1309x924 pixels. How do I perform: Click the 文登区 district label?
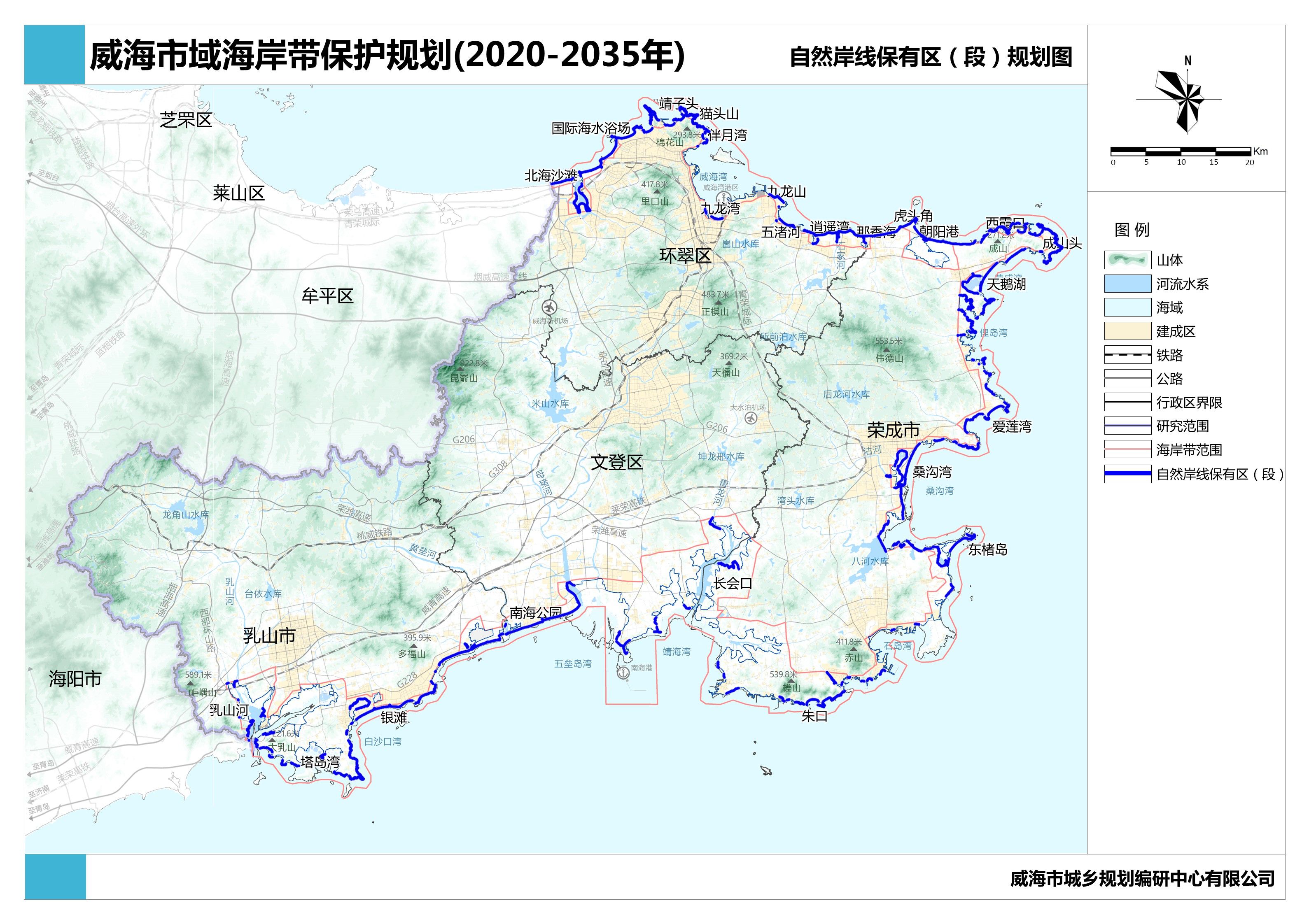coord(616,462)
